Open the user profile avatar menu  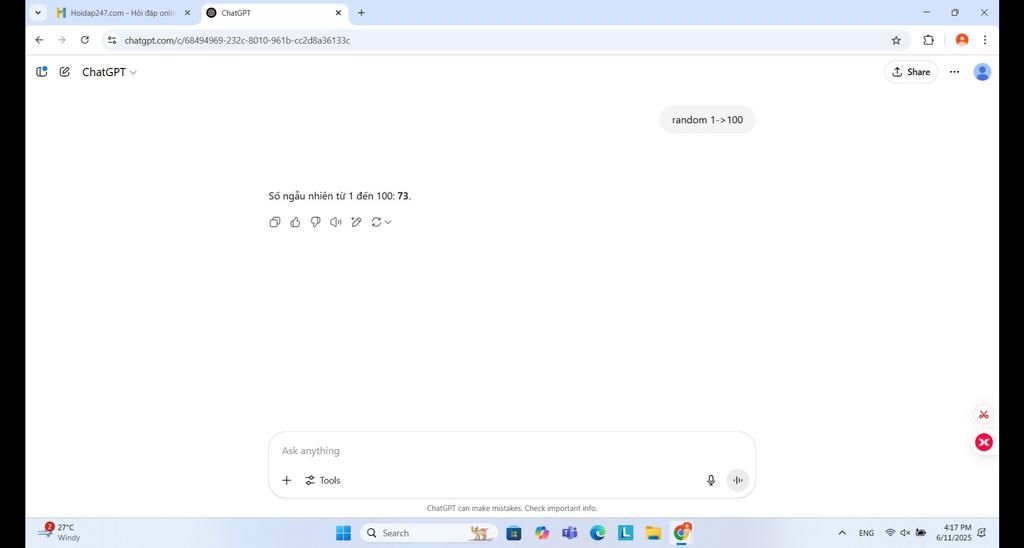coord(982,72)
